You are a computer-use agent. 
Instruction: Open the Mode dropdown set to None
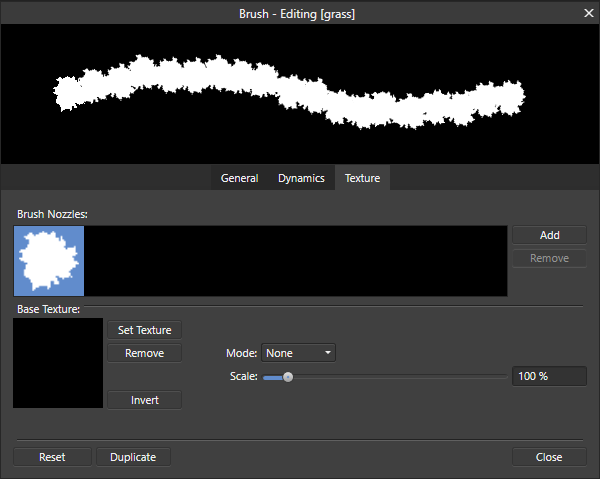click(x=298, y=353)
